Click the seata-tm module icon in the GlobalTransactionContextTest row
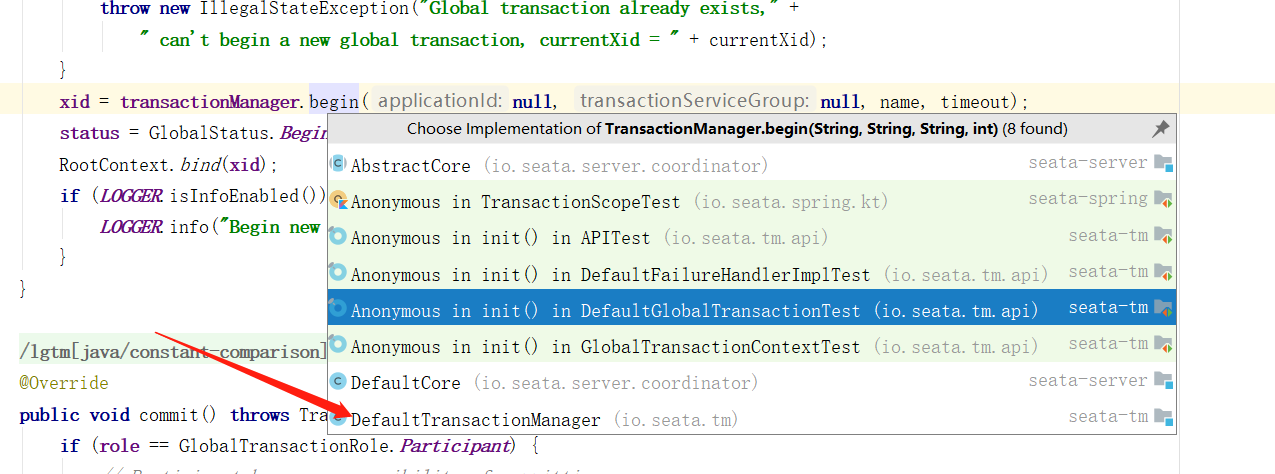 coord(1163,344)
